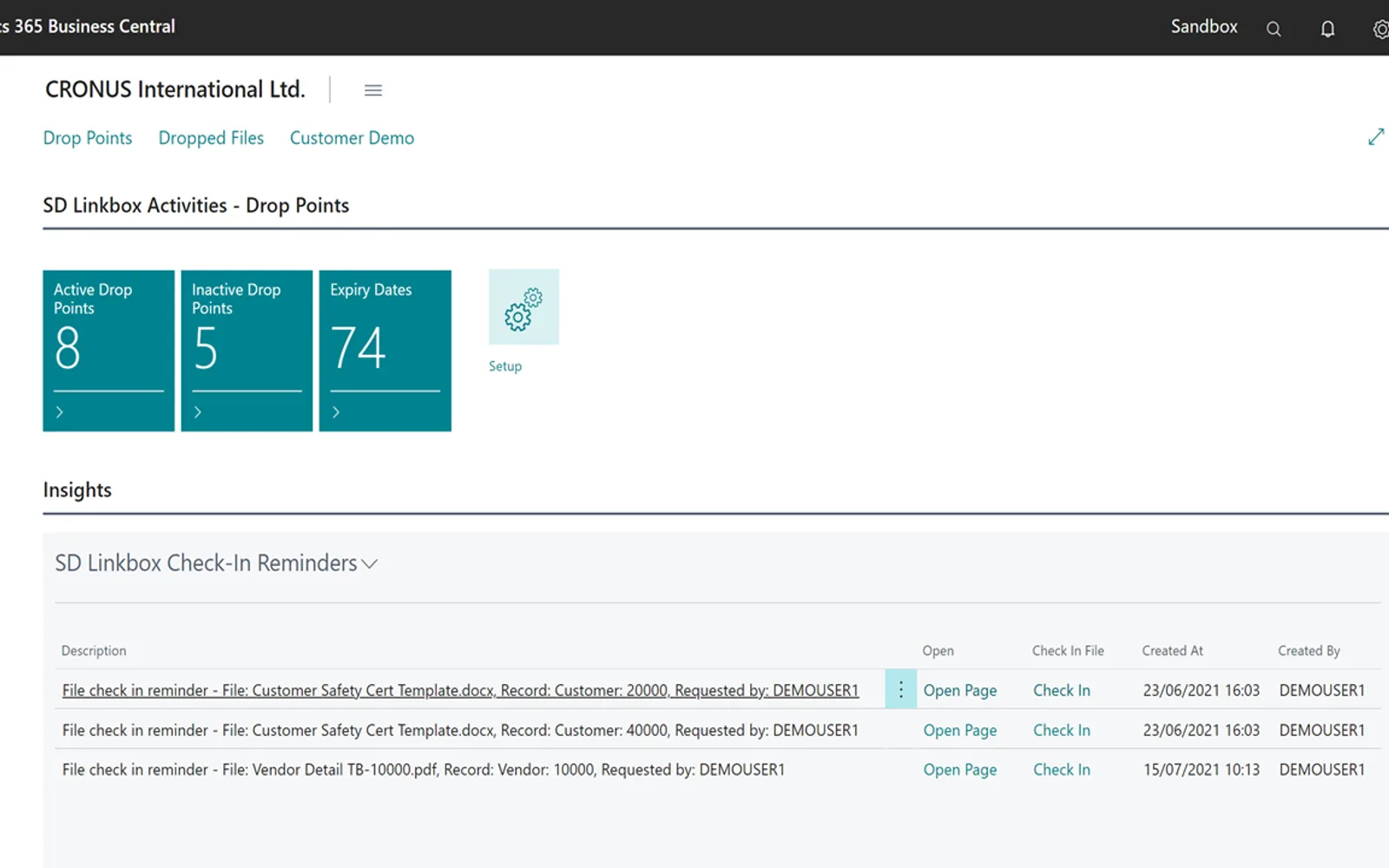Image resolution: width=1389 pixels, height=868 pixels.
Task: Select the Vendor Detail TB-10000.pdf reminder description
Action: coord(424,769)
